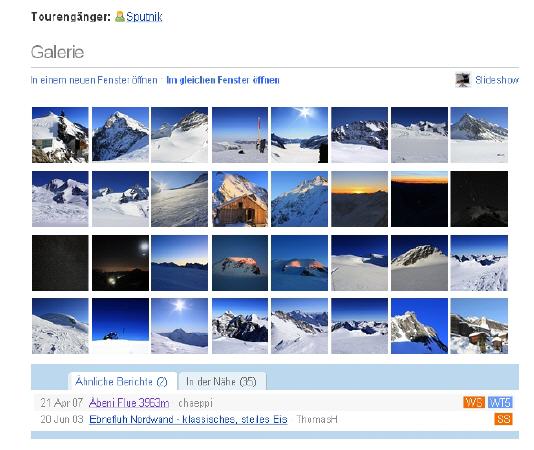The height and width of the screenshot is (450, 534).
Task: Open the Sputnik user profile link
Action: pos(144,17)
